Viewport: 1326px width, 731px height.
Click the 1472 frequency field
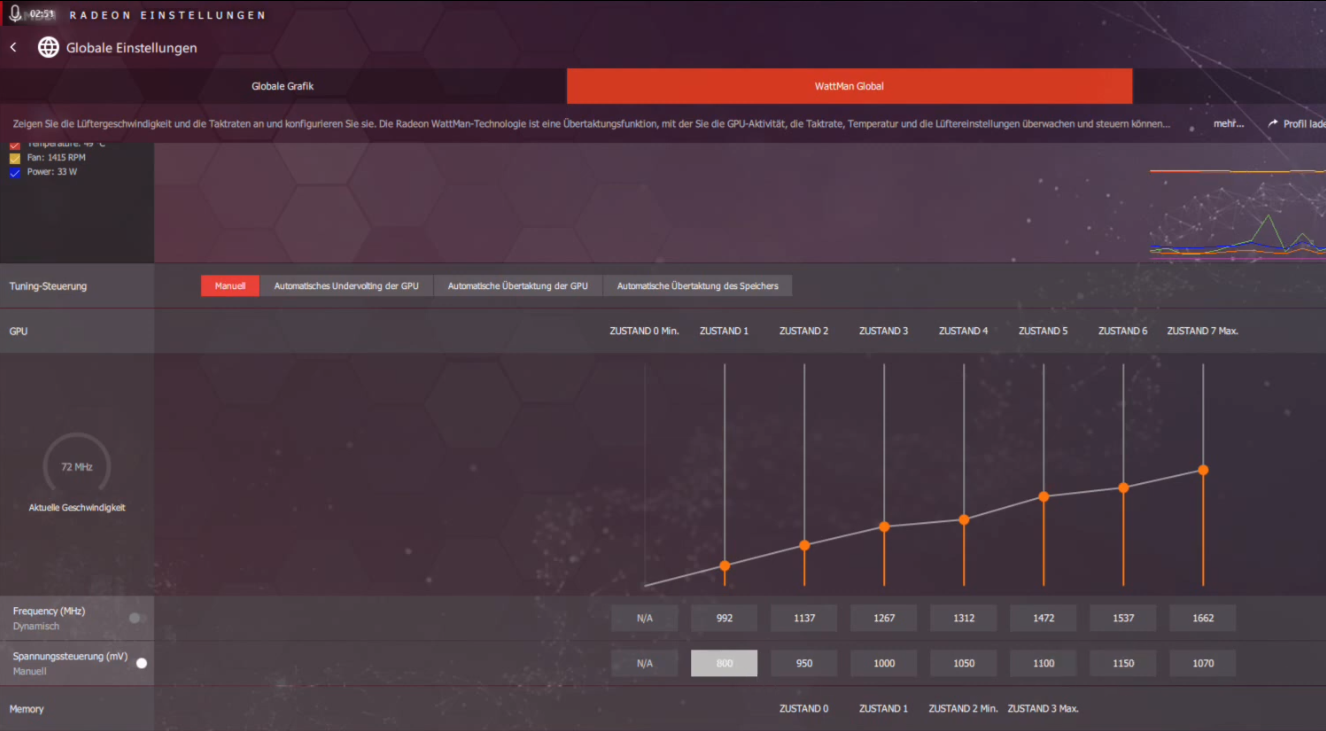1043,618
